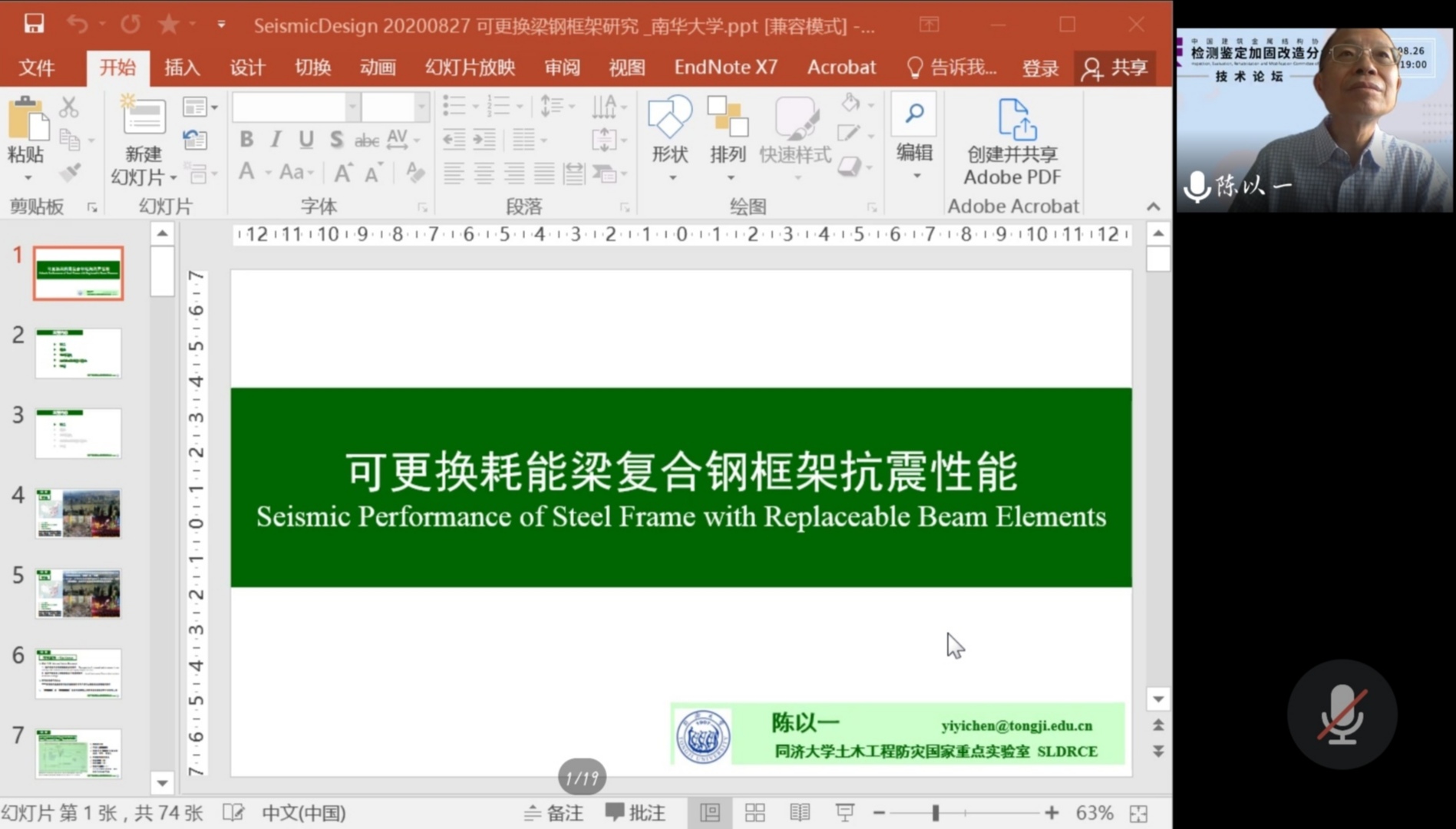Viewport: 1456px width, 829px height.
Task: Expand the font name dropdown
Action: [352, 107]
